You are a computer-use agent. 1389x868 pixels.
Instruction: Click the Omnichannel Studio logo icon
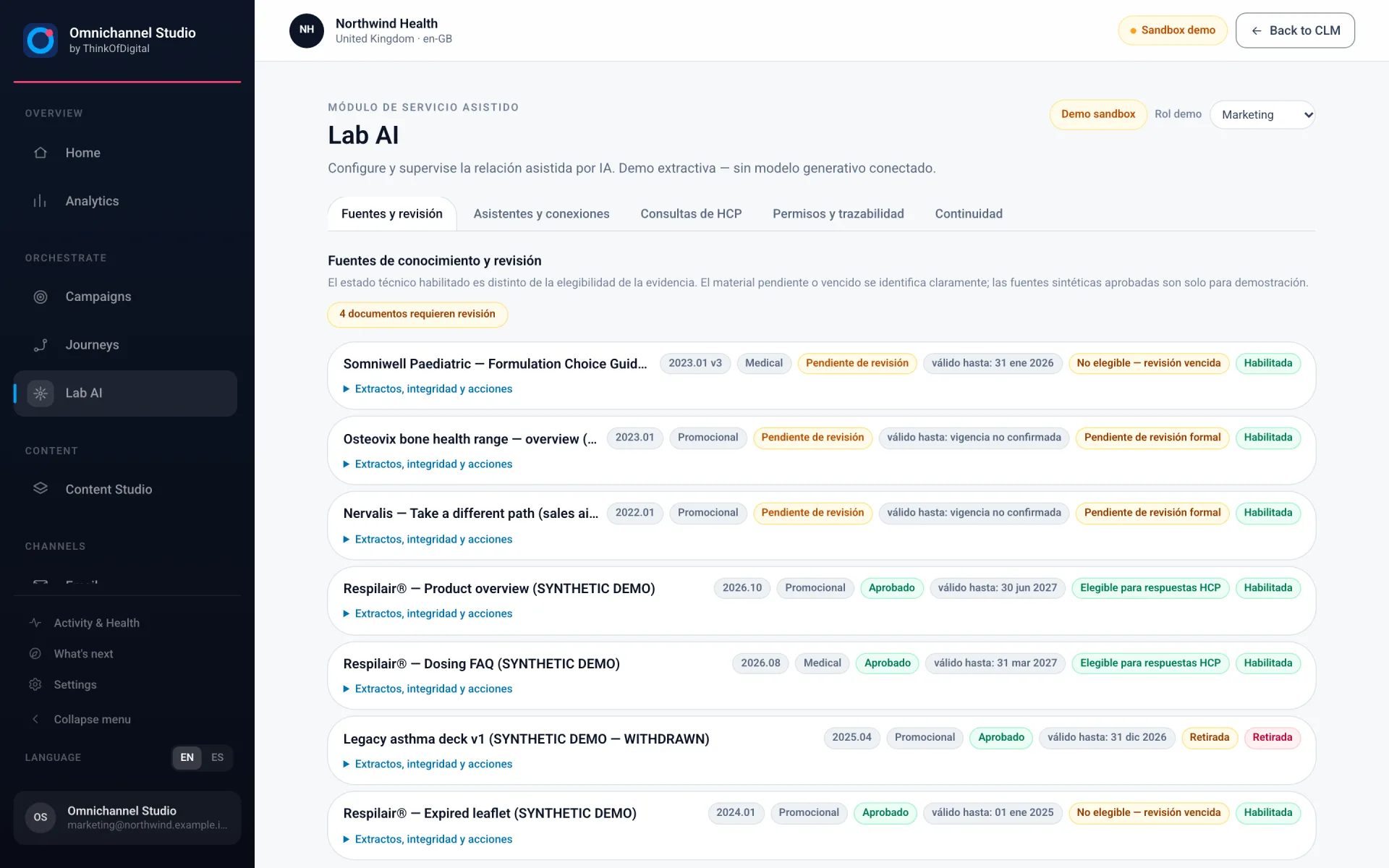click(41, 40)
